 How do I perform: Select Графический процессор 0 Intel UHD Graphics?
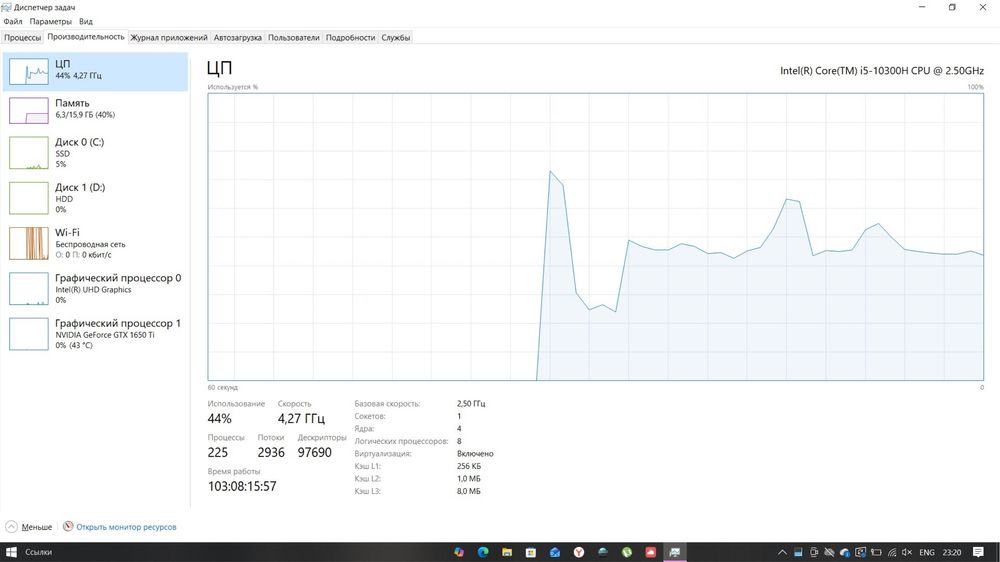(x=96, y=288)
